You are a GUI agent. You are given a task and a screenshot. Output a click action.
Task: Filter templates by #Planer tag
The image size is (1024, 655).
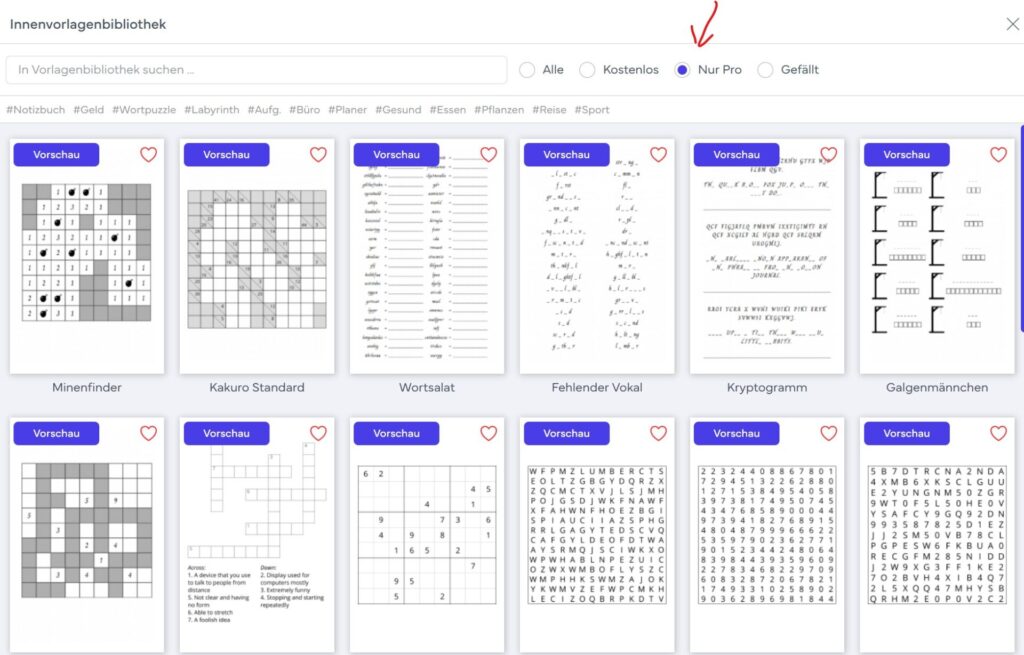click(347, 110)
